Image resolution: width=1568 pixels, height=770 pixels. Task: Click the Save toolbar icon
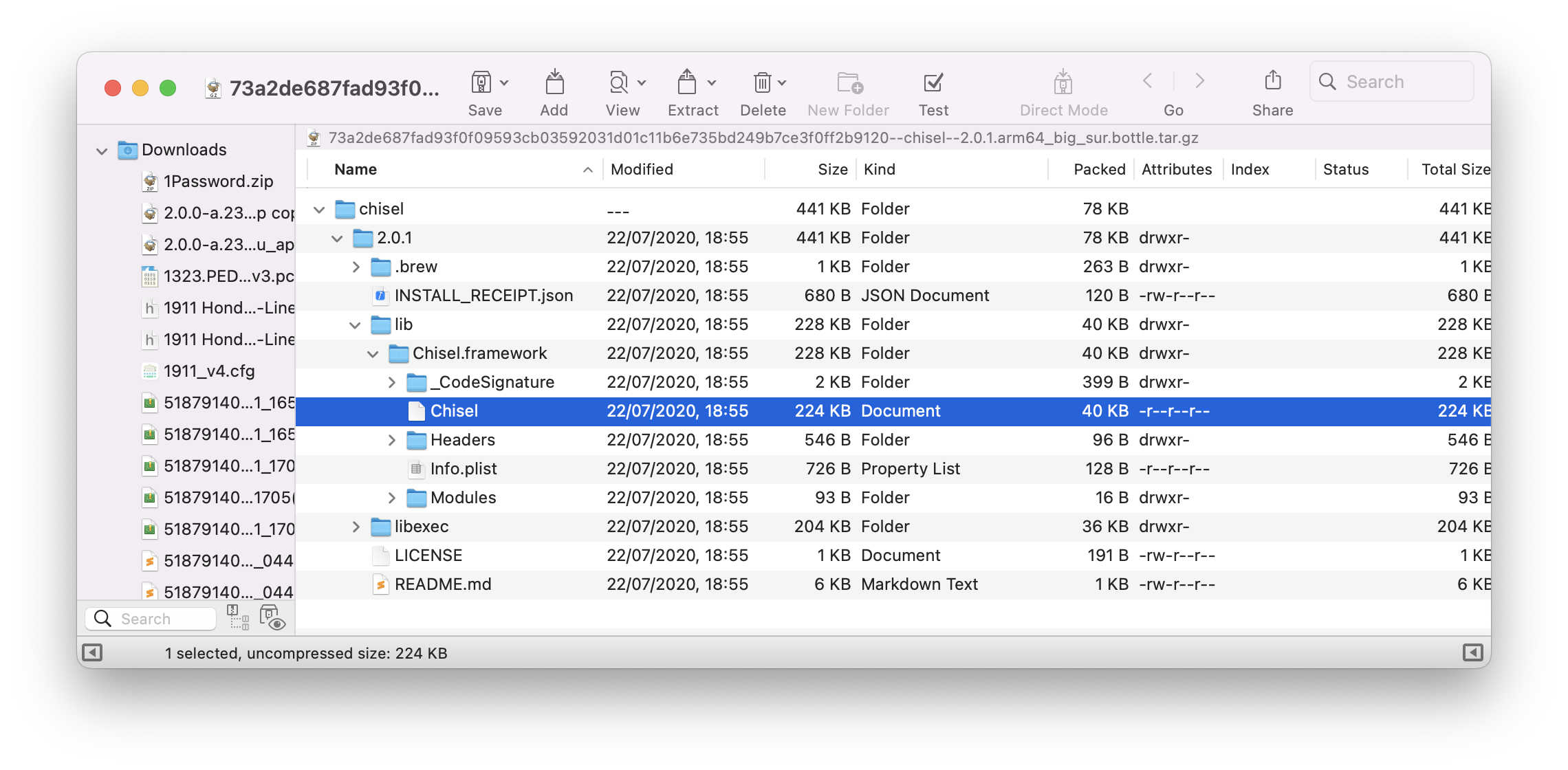click(481, 82)
